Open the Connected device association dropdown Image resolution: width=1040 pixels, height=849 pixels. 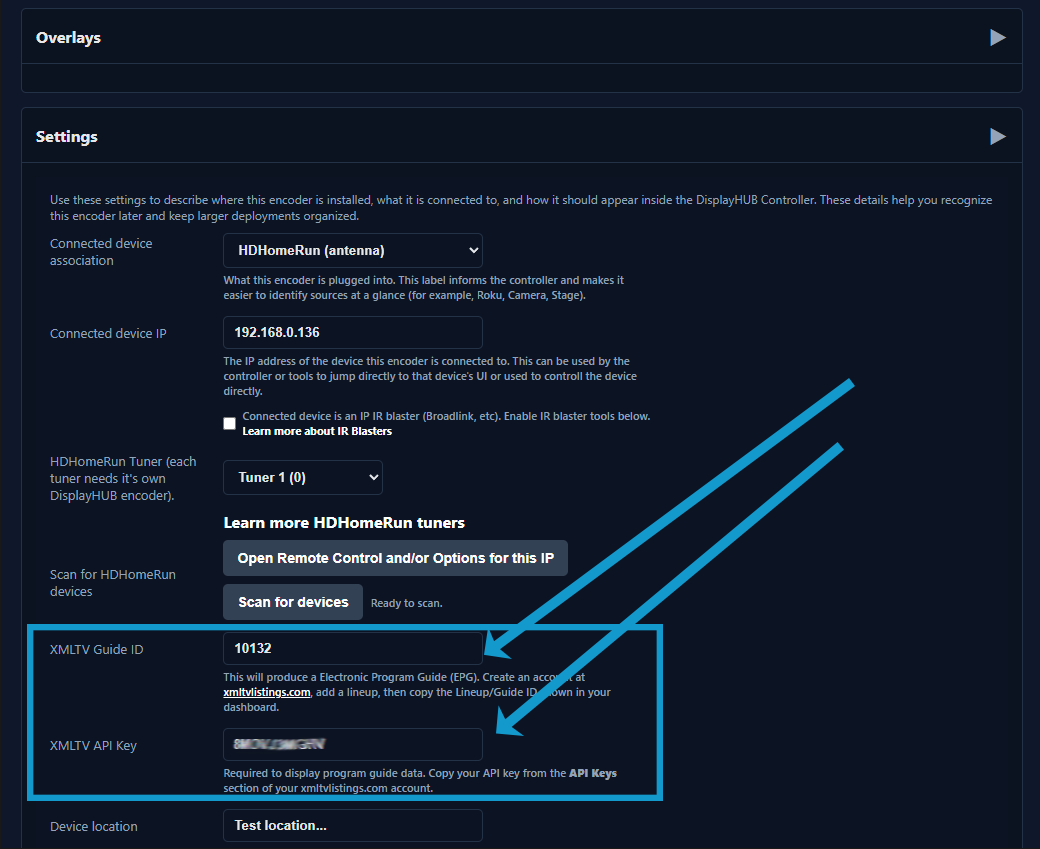[352, 250]
